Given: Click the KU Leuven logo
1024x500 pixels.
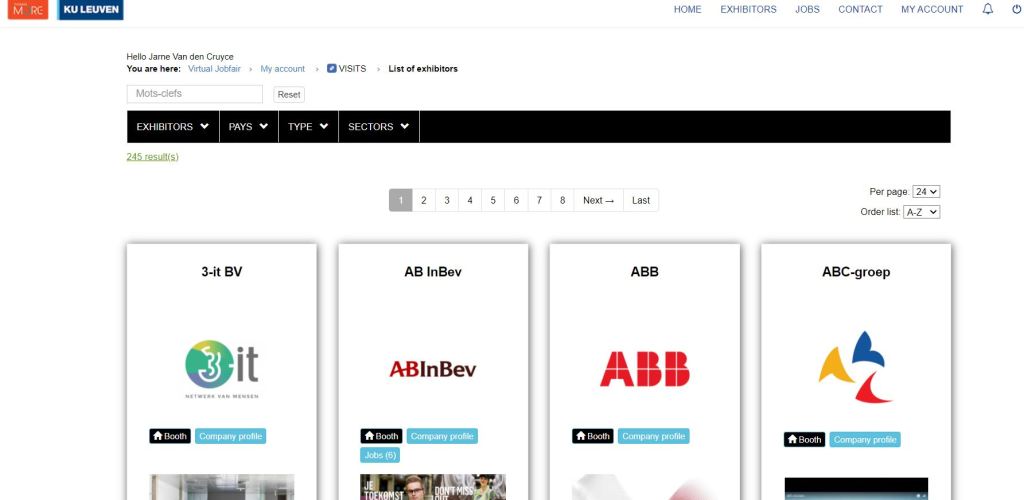Looking at the screenshot, I should point(90,10).
